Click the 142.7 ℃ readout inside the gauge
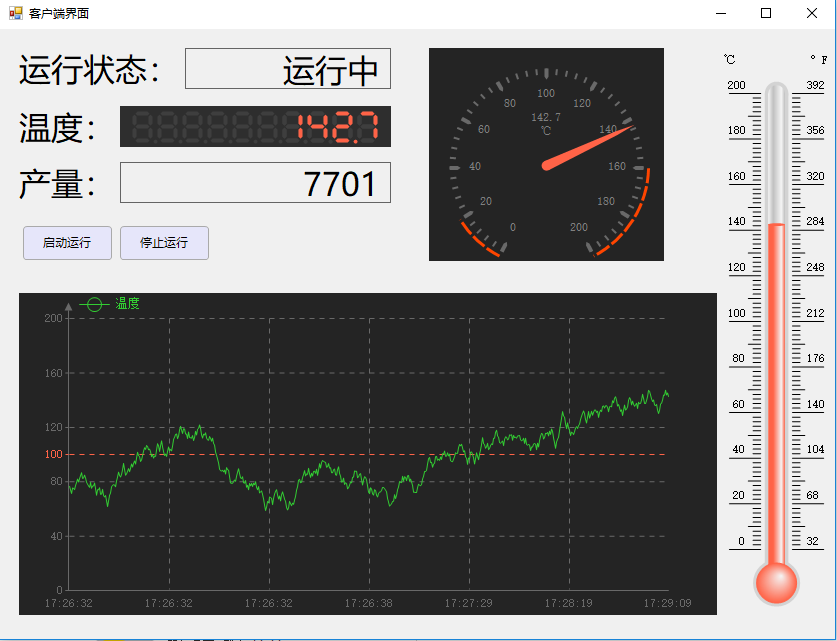 coord(546,123)
